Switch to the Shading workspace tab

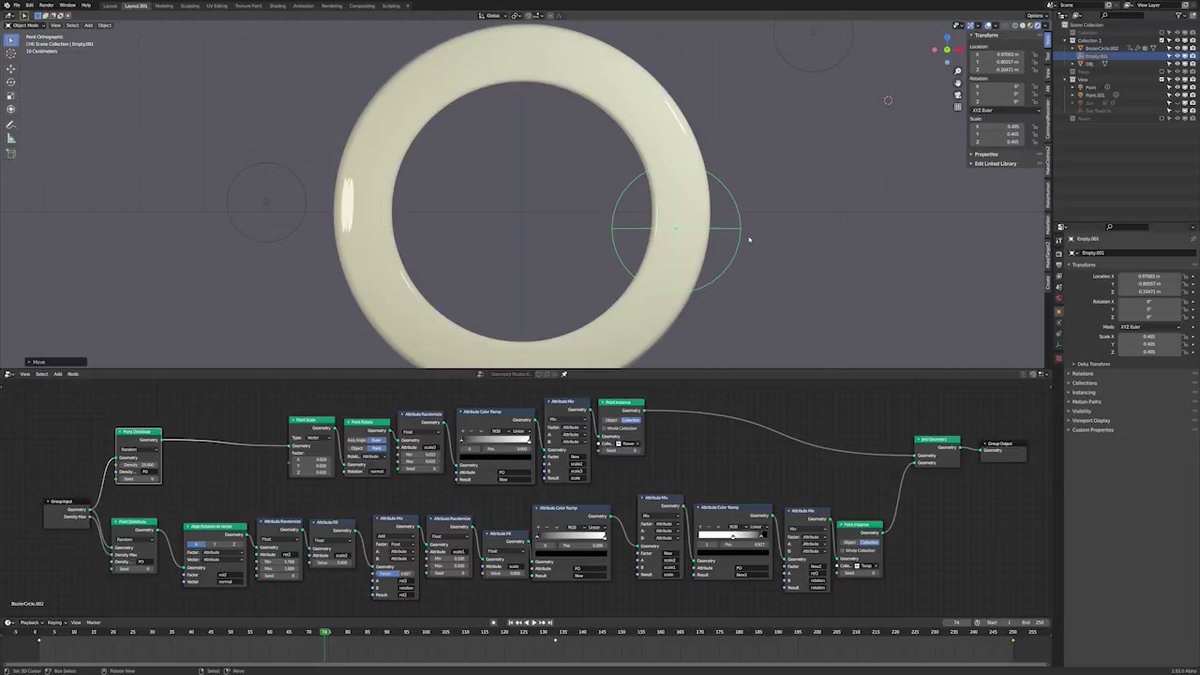click(x=277, y=5)
